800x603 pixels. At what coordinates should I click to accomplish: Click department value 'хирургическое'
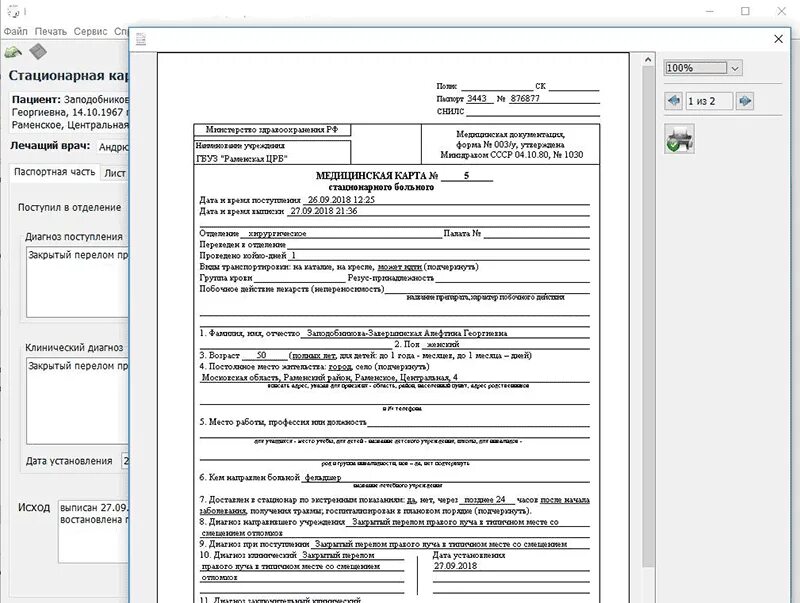click(277, 234)
